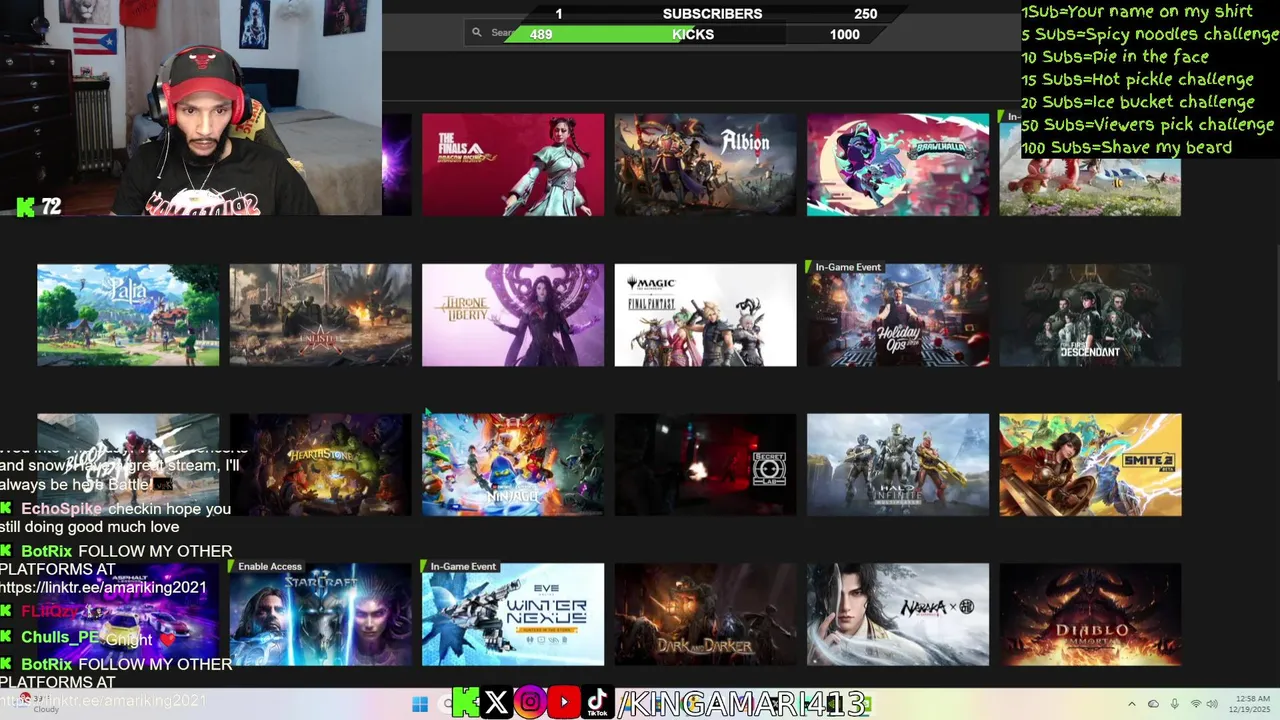Open the EVE Winter Nexus tile
The height and width of the screenshot is (720, 1280).
pyautogui.click(x=513, y=615)
